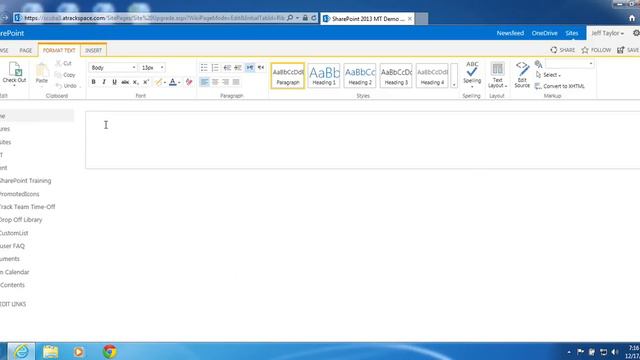This screenshot has height=360, width=640.
Task: Click the Copy button
Action: click(x=65, y=75)
